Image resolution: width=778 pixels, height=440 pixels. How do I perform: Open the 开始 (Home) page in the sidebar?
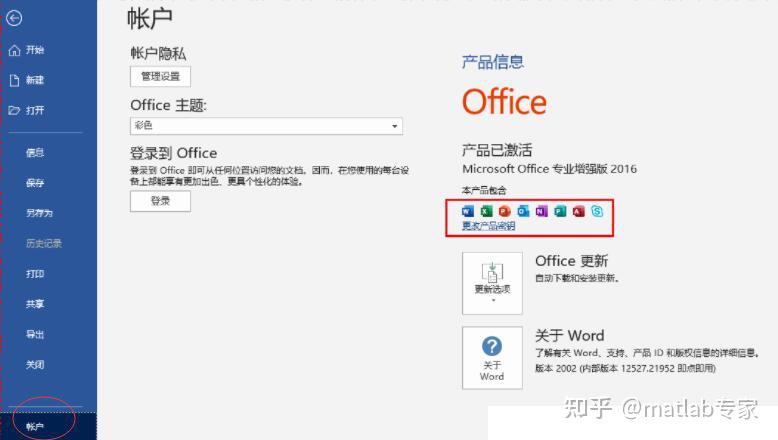click(x=35, y=50)
